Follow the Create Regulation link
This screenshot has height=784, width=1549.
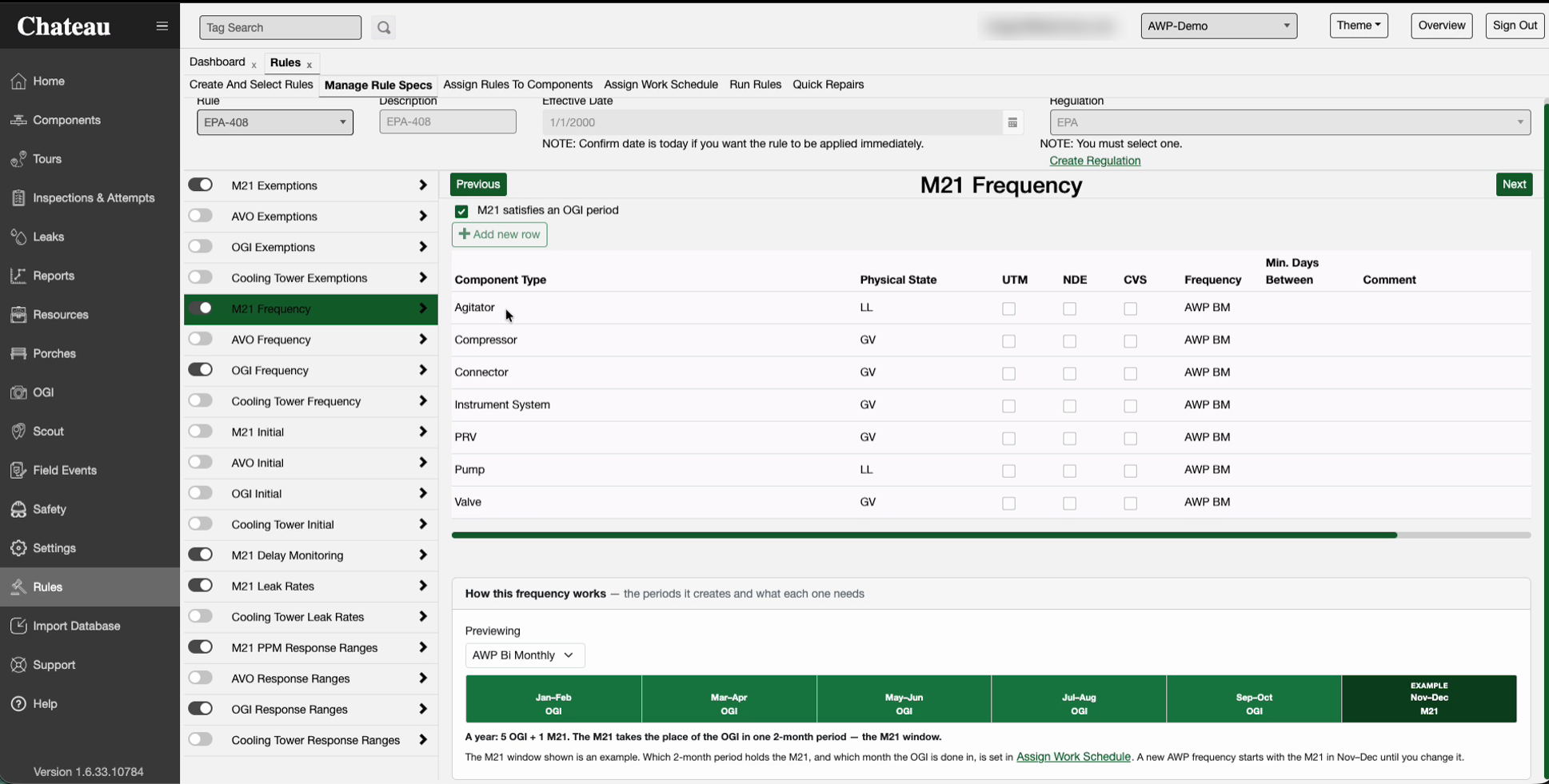coord(1095,161)
